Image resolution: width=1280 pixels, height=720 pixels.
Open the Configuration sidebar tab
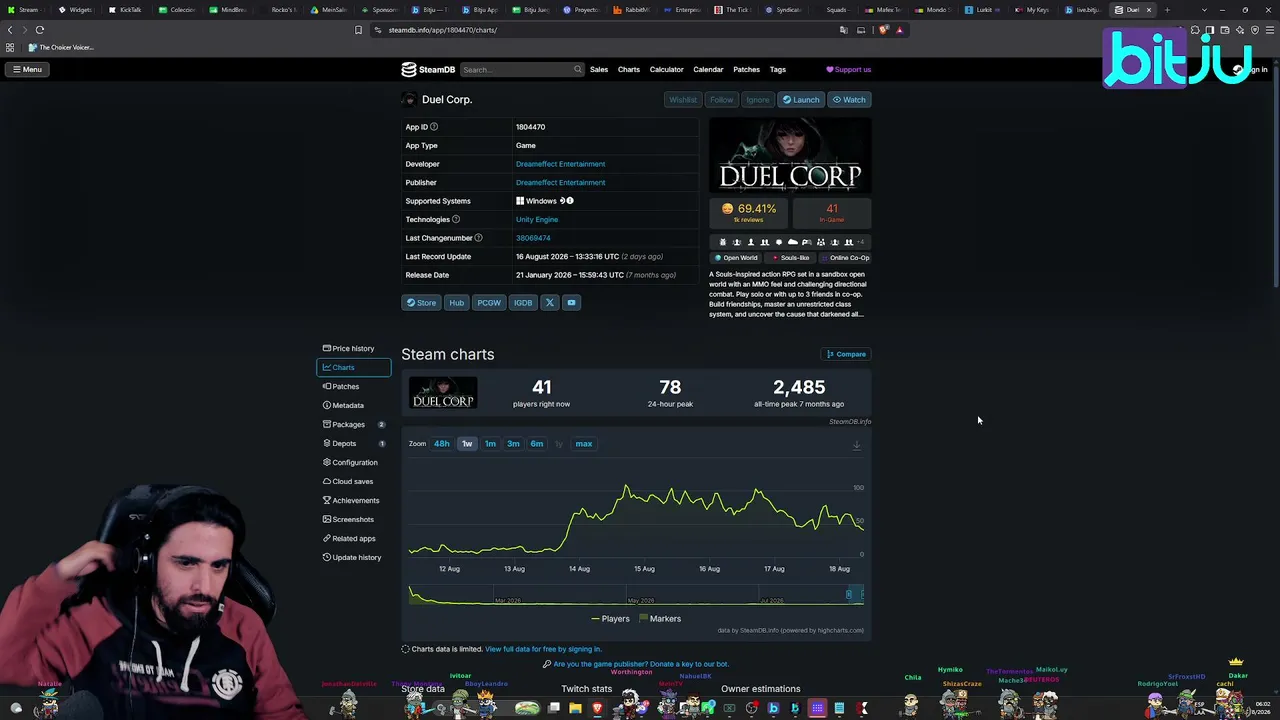pos(353,462)
